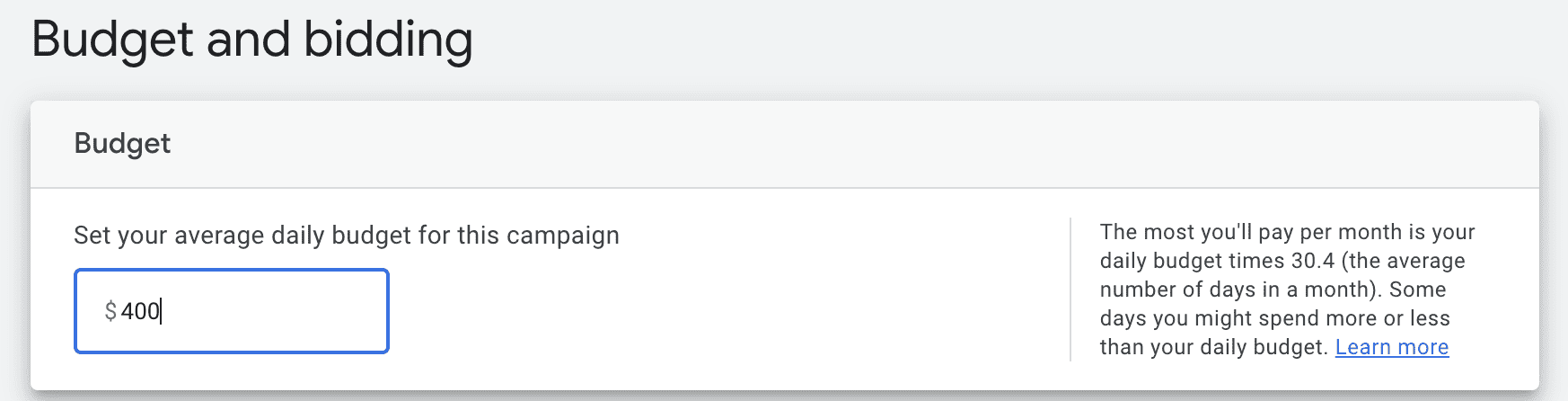Click "days you might spend more or less"

(1274, 318)
